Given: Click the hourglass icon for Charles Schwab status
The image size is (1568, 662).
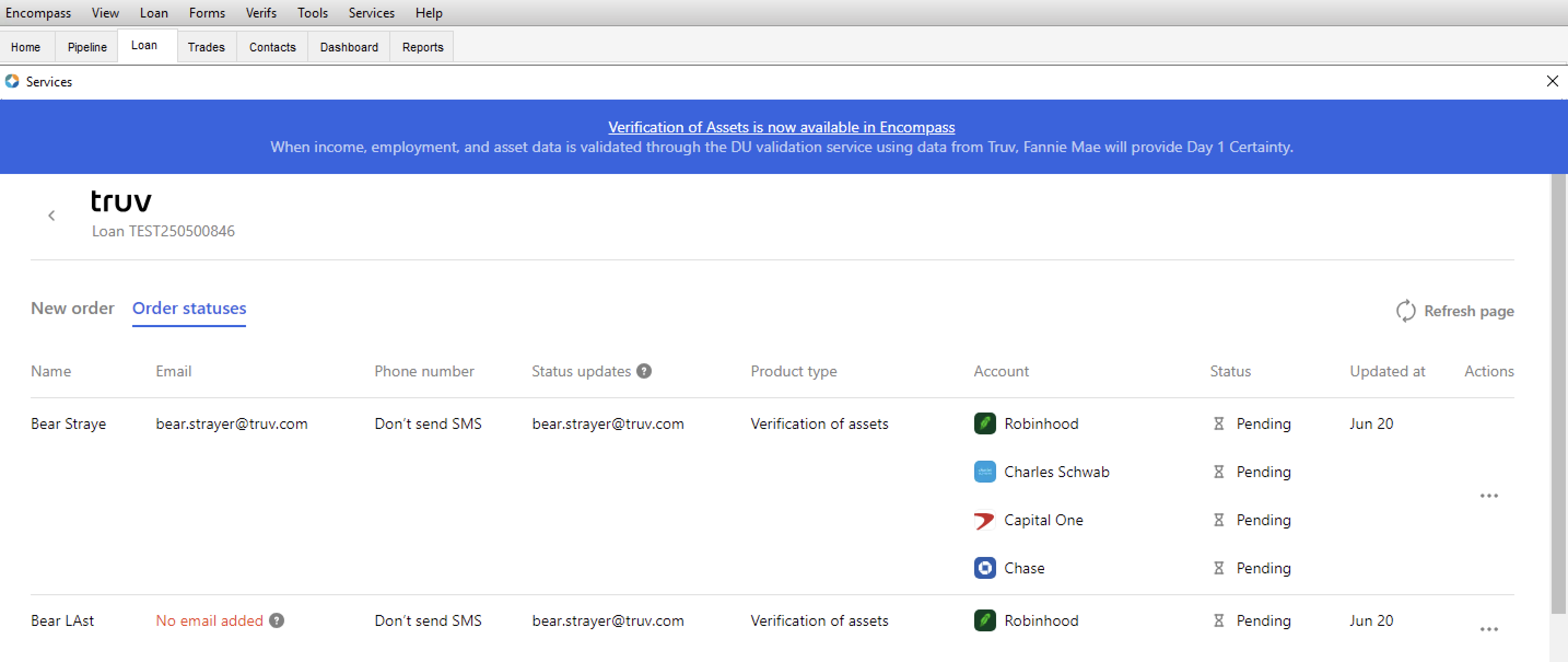Looking at the screenshot, I should 1219,472.
